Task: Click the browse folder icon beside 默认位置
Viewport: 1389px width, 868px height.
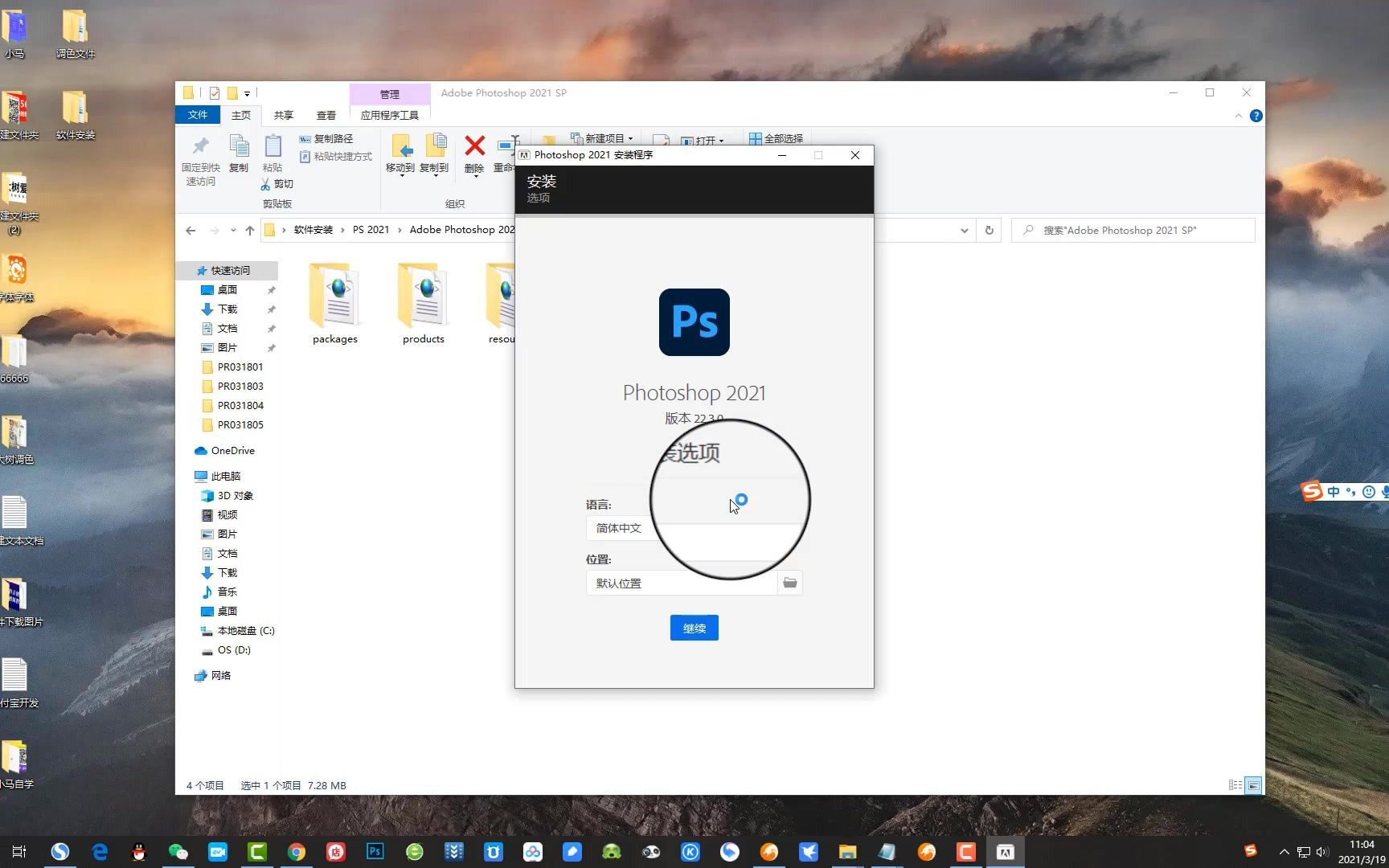Action: pyautogui.click(x=790, y=583)
